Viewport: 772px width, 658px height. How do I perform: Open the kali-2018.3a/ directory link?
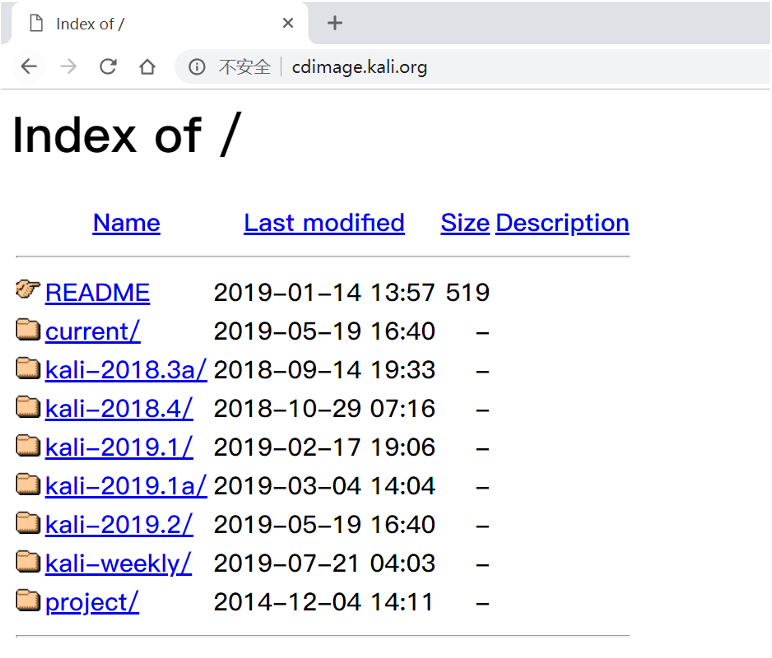tap(126, 370)
